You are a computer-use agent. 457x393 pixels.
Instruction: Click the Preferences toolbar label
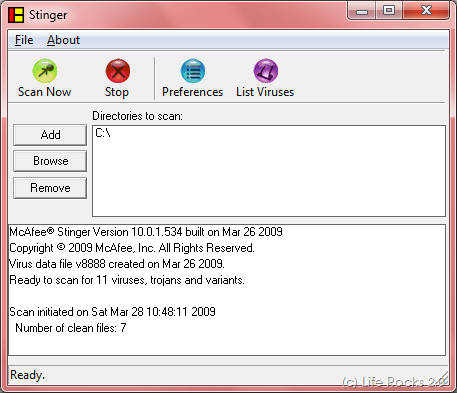click(192, 92)
